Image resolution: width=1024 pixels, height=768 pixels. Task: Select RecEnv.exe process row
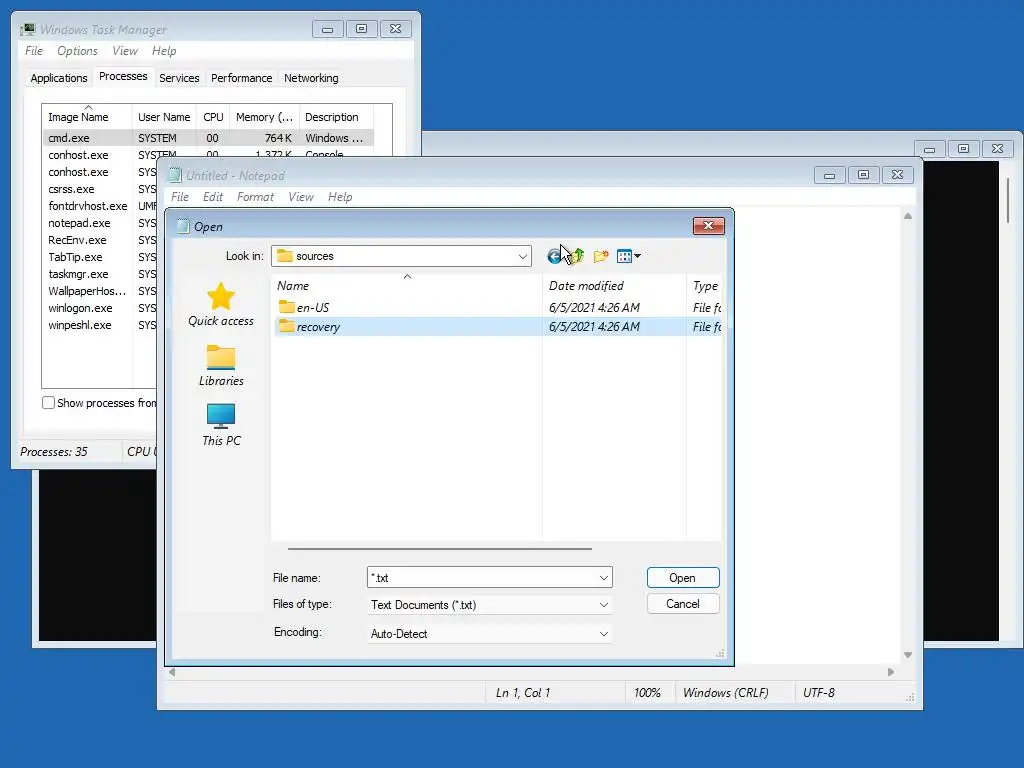(100, 240)
